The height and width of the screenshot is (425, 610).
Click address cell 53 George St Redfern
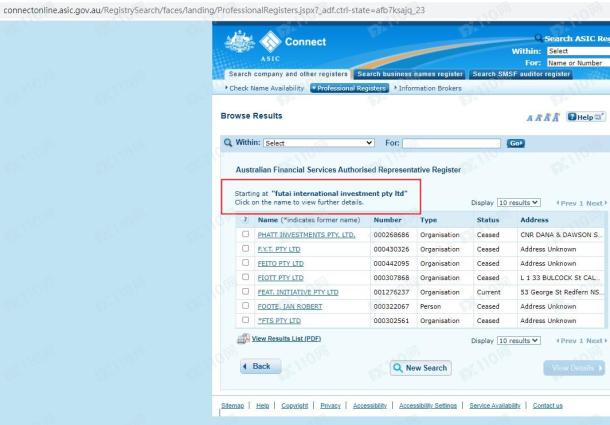[560, 292]
